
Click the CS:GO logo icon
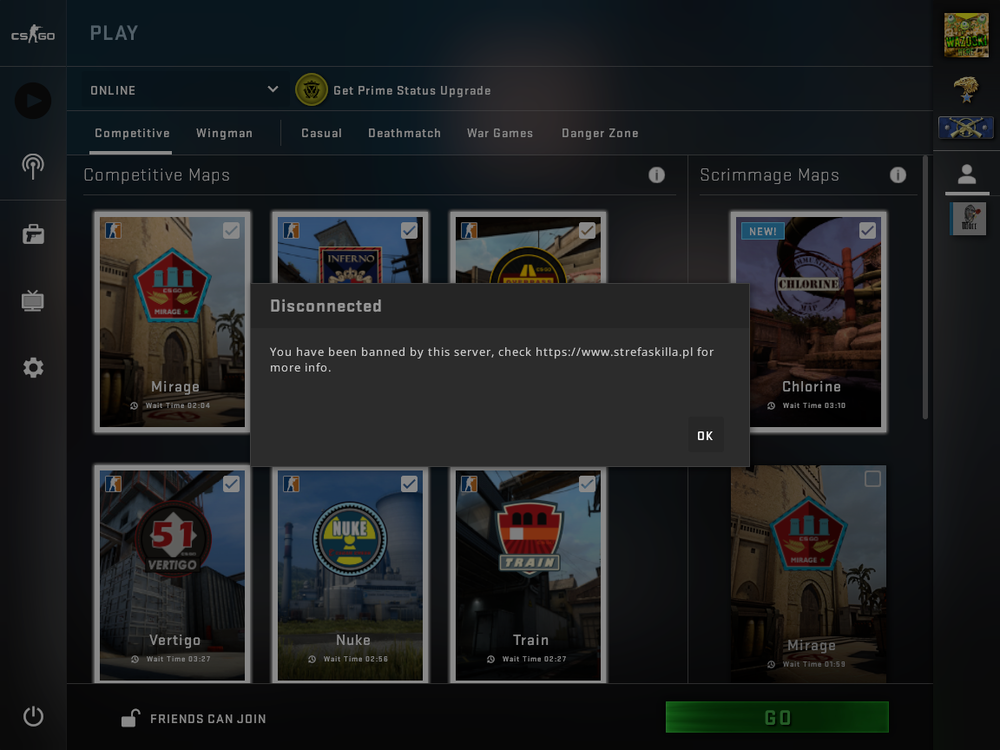pos(33,33)
